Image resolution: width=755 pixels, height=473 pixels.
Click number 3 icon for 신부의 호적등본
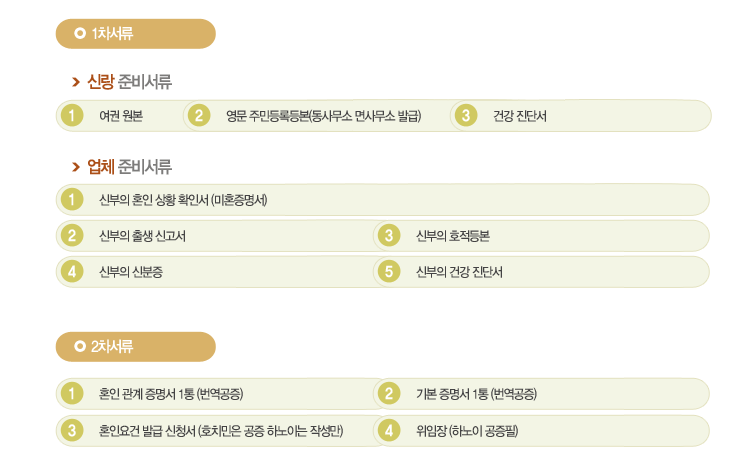tap(387, 236)
